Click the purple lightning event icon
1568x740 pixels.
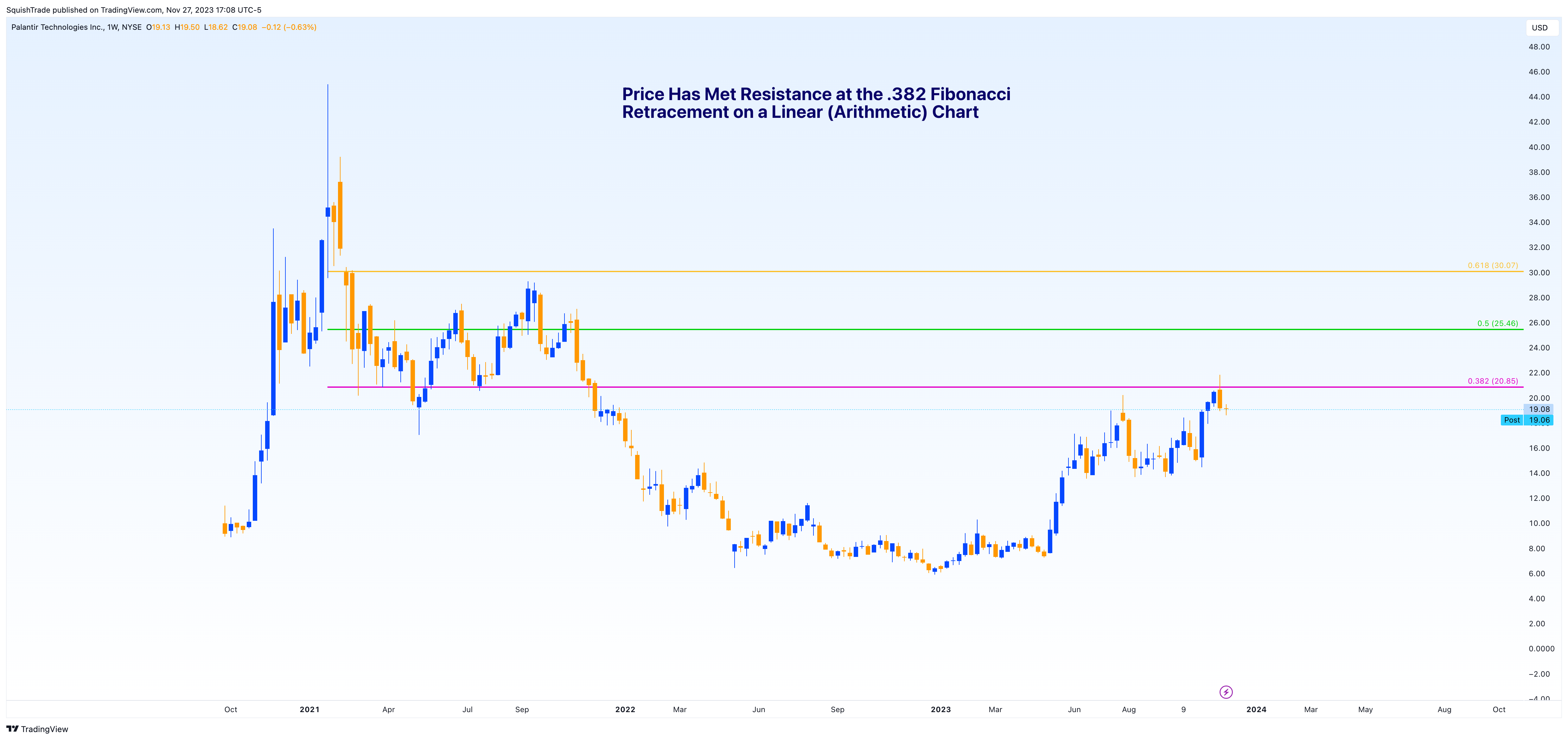[1226, 692]
